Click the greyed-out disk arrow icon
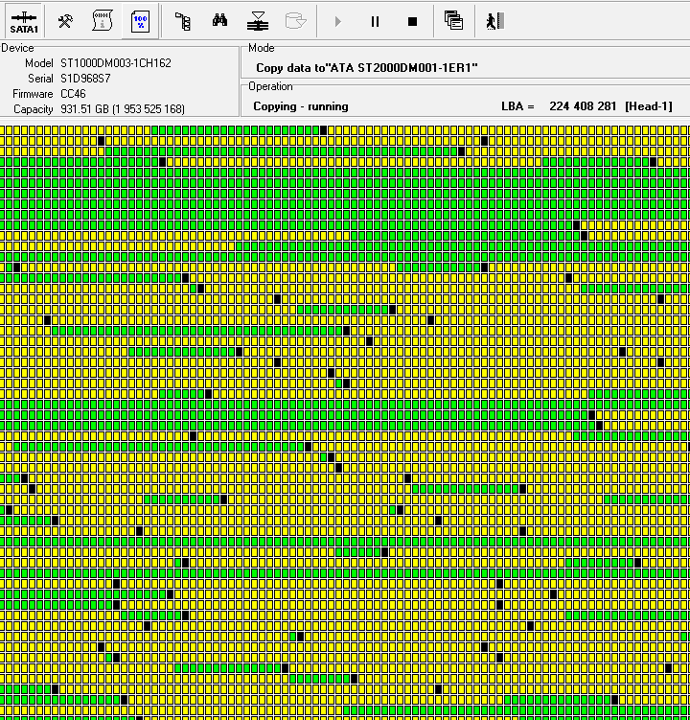The image size is (690, 720). (x=295, y=21)
